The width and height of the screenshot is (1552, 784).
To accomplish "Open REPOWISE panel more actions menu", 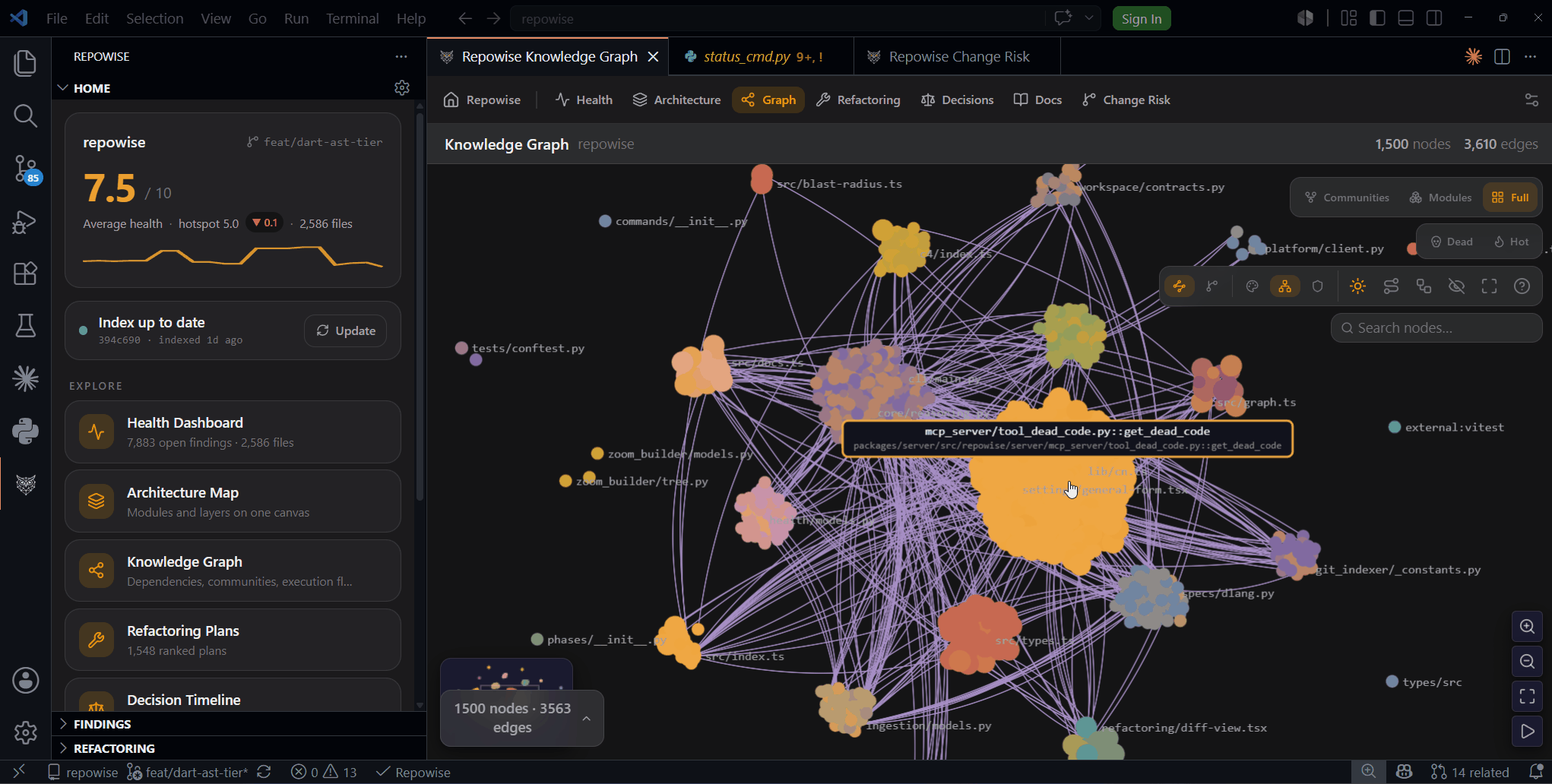I will coord(401,57).
